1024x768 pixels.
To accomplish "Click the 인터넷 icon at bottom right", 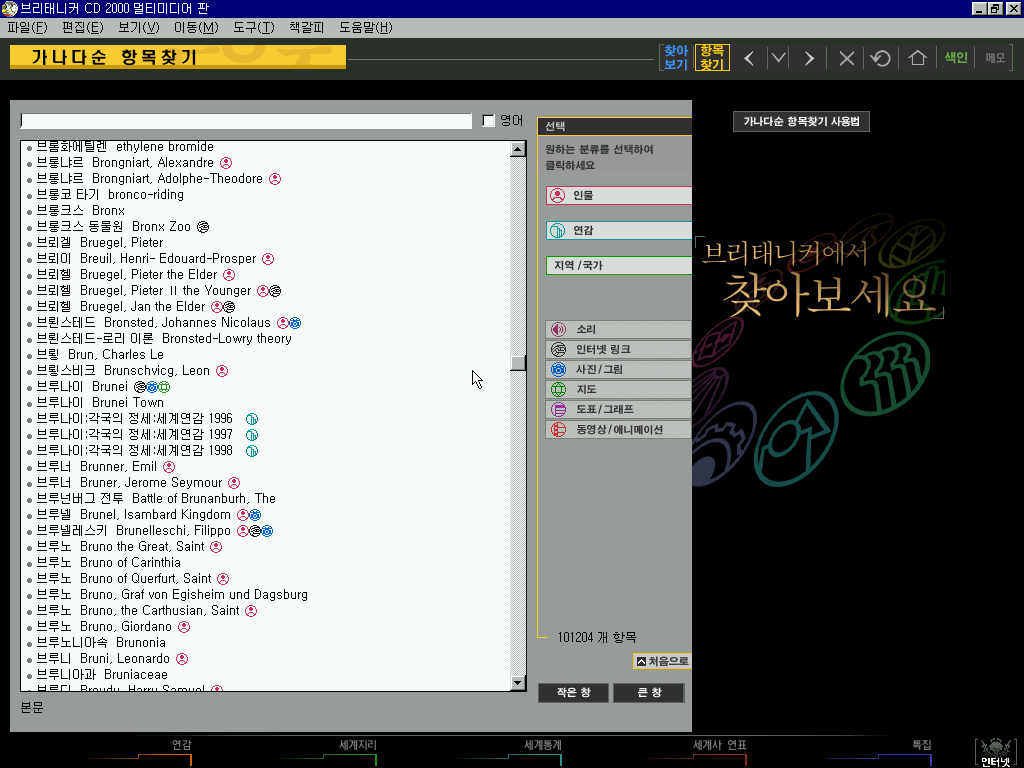I will [x=996, y=752].
